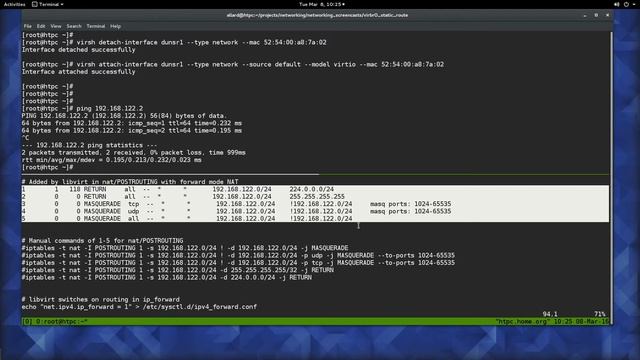Click '# Manual commands of 1-5' comment
Image resolution: width=640 pixels, height=360 pixels.
click(102, 241)
